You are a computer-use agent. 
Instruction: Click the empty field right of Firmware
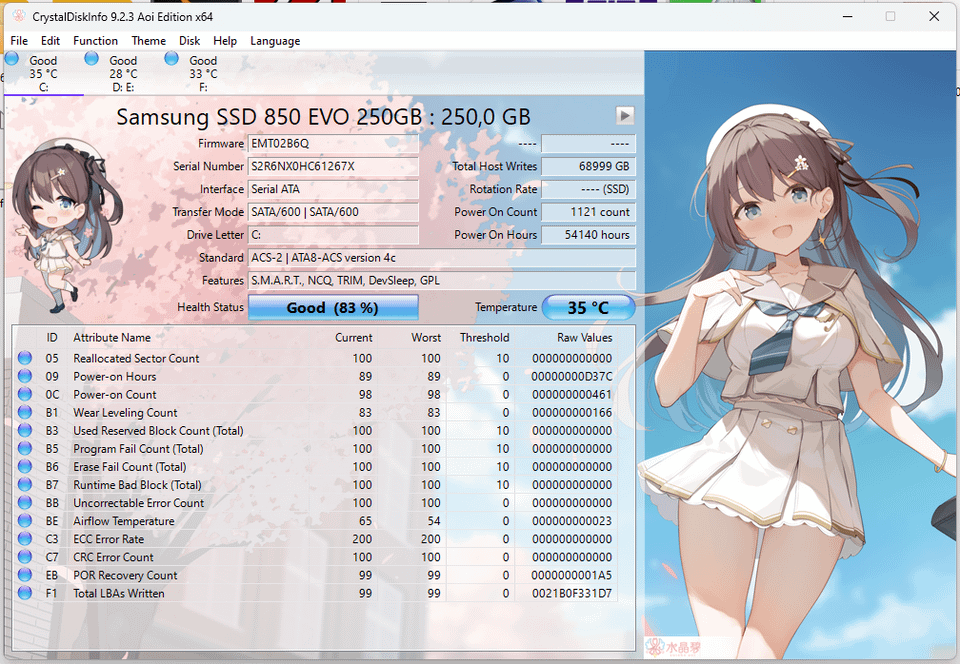[588, 143]
